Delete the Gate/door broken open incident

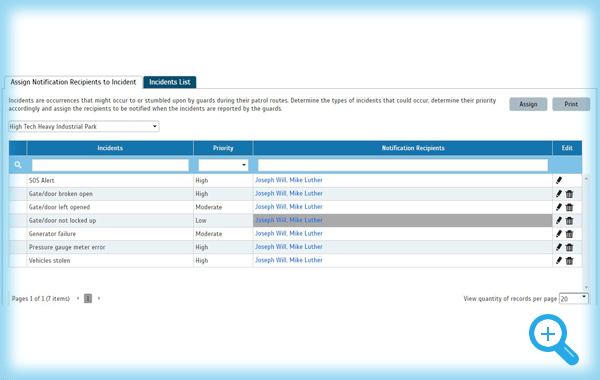(570, 194)
